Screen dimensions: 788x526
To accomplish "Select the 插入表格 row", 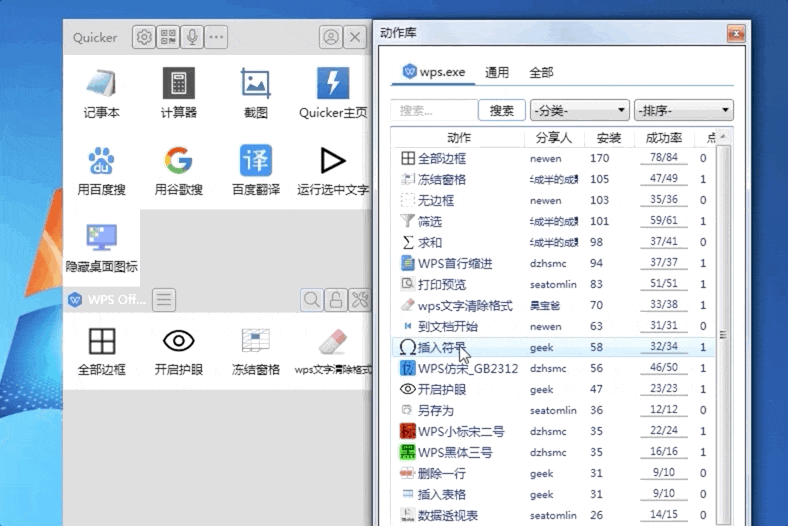I will click(x=553, y=494).
